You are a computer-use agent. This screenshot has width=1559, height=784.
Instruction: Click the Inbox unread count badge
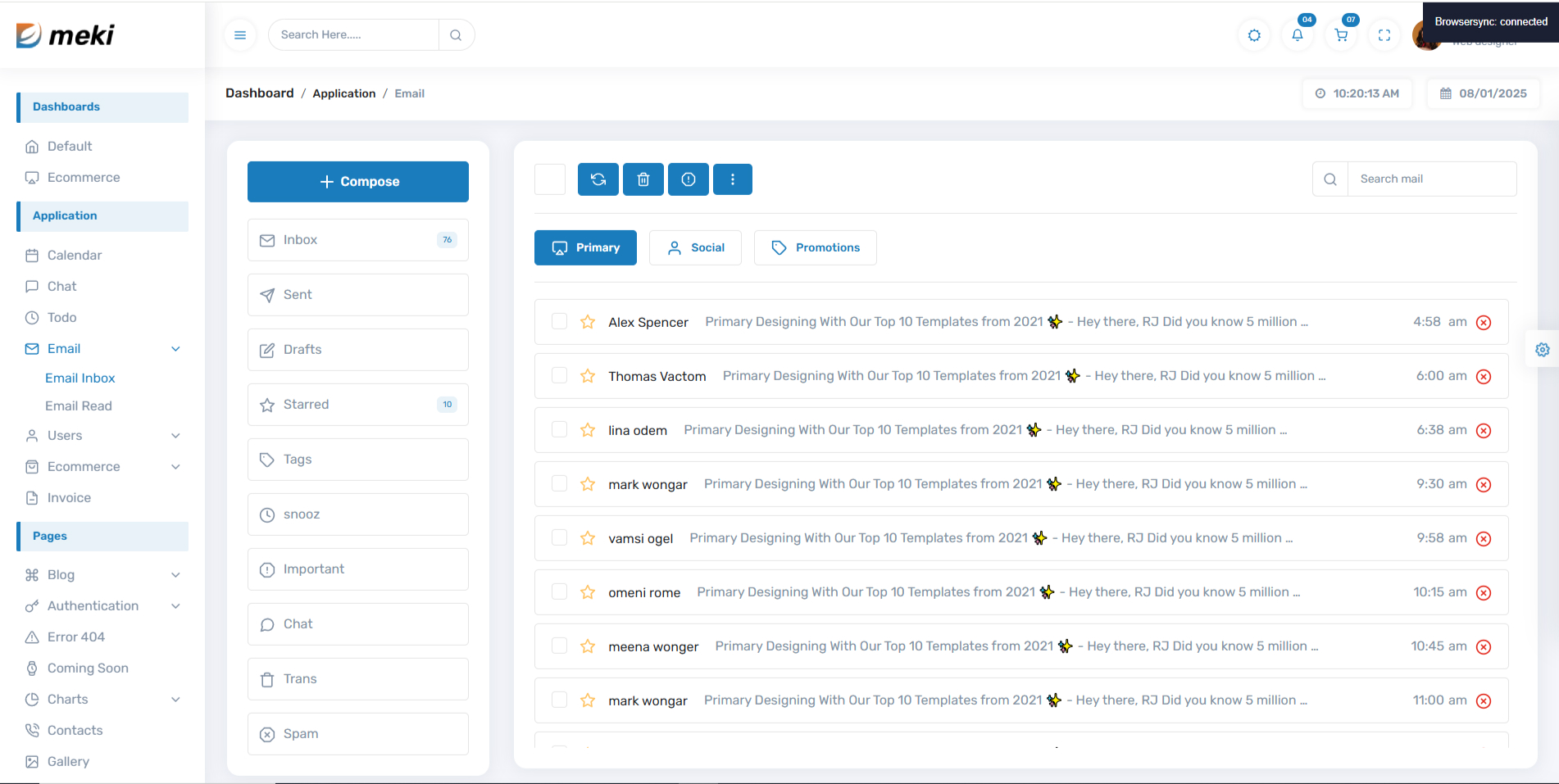tap(447, 239)
